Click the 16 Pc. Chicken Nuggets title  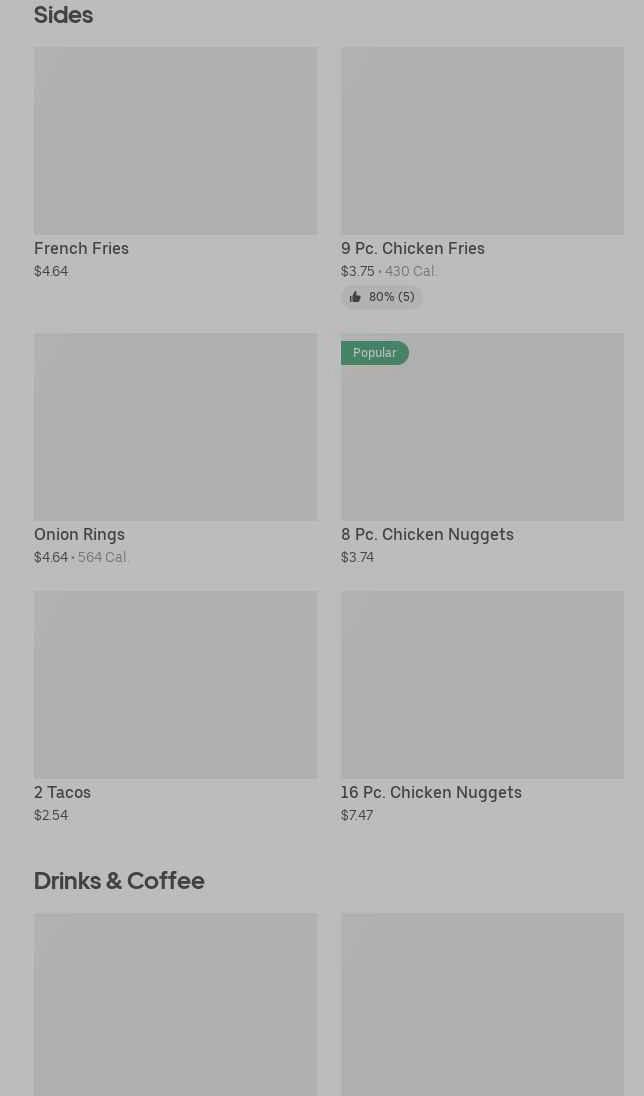pyautogui.click(x=431, y=793)
